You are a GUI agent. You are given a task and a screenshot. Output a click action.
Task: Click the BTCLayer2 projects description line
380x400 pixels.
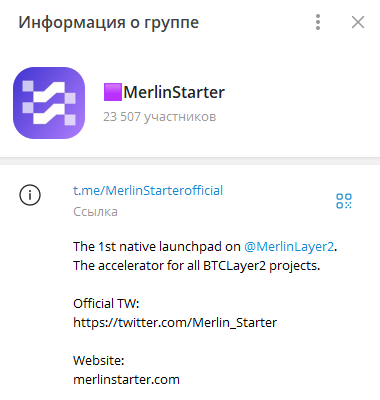click(197, 266)
